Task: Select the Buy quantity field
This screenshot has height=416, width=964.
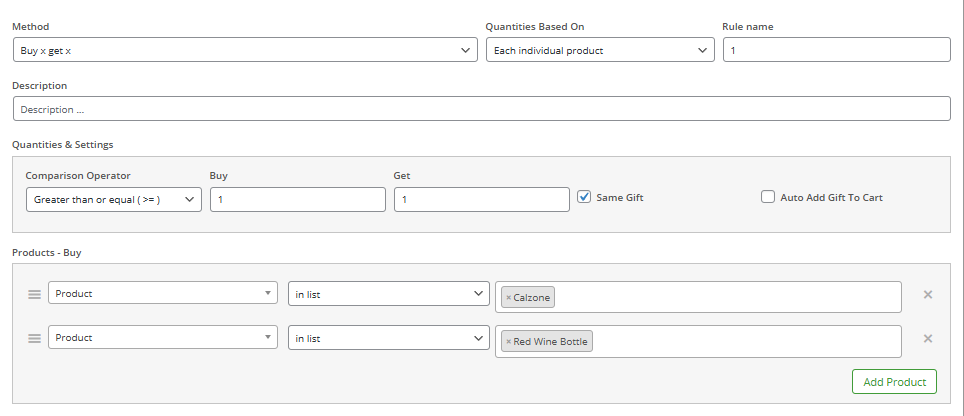Action: coord(298,200)
